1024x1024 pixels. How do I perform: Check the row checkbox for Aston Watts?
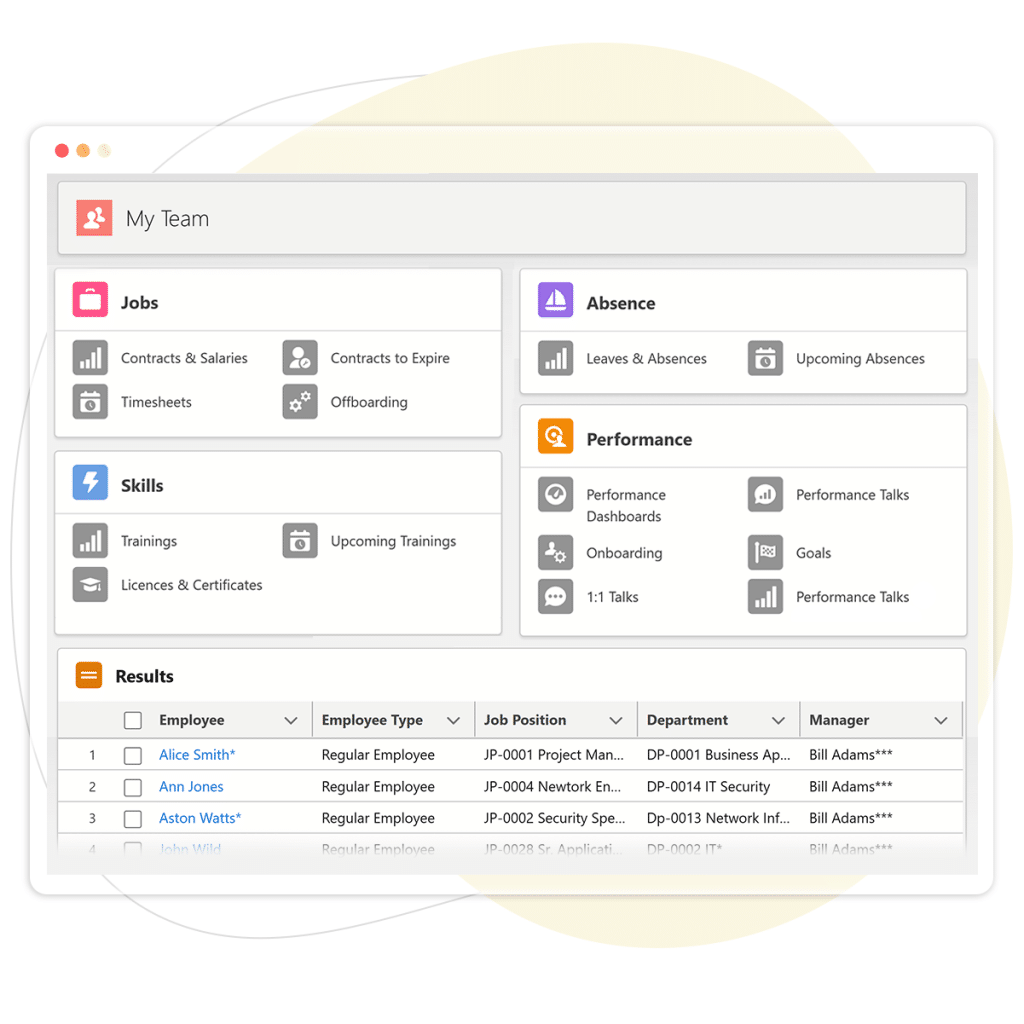point(133,818)
